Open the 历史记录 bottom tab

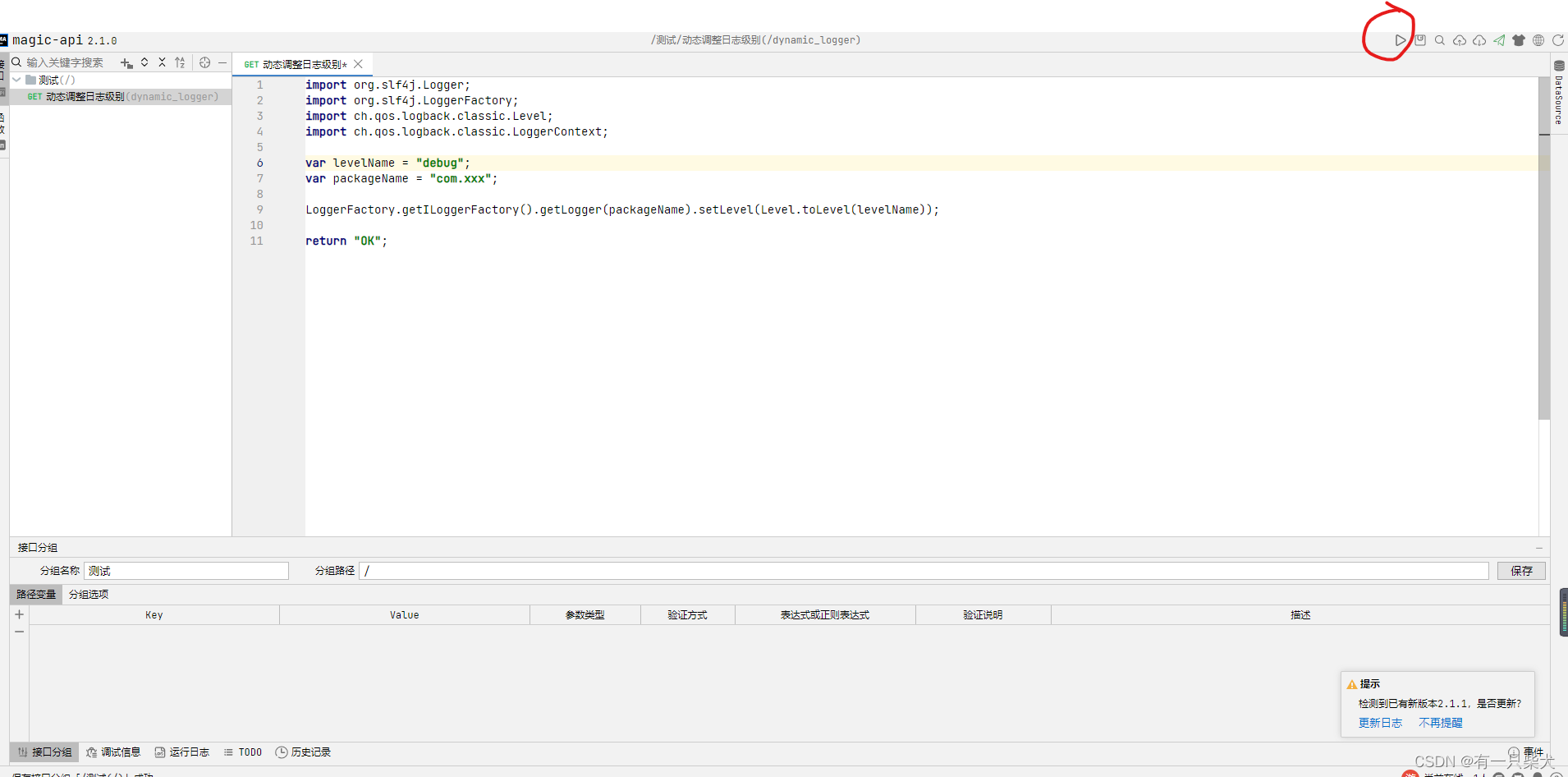pyautogui.click(x=303, y=752)
